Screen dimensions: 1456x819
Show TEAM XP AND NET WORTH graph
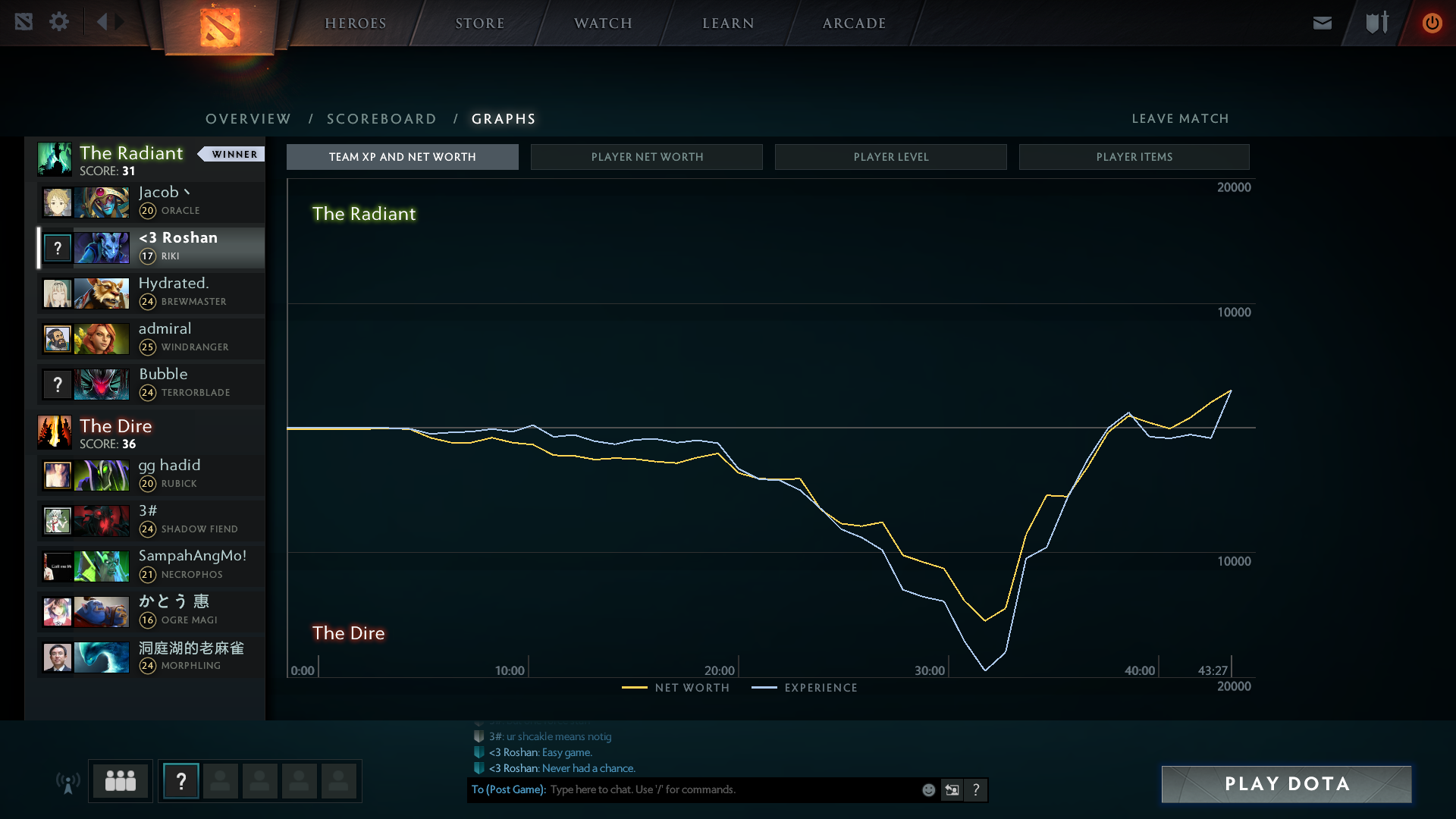click(403, 157)
